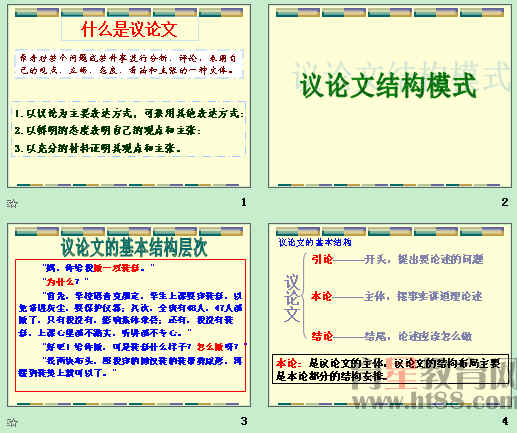Click the red label '本论' beside the bracket
Viewport: 517px width, 433px height.
[322, 296]
